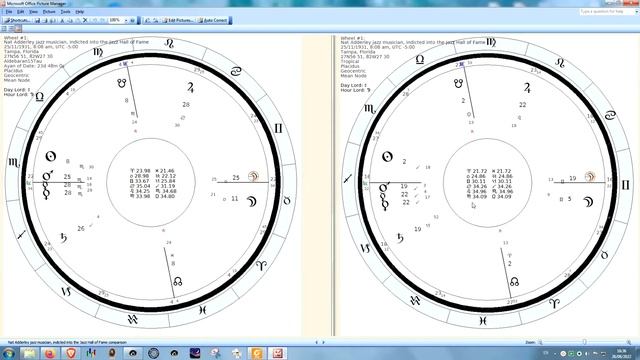Click the Rotate Right icon
The height and width of the screenshot is (360, 640).
pos(156,20)
